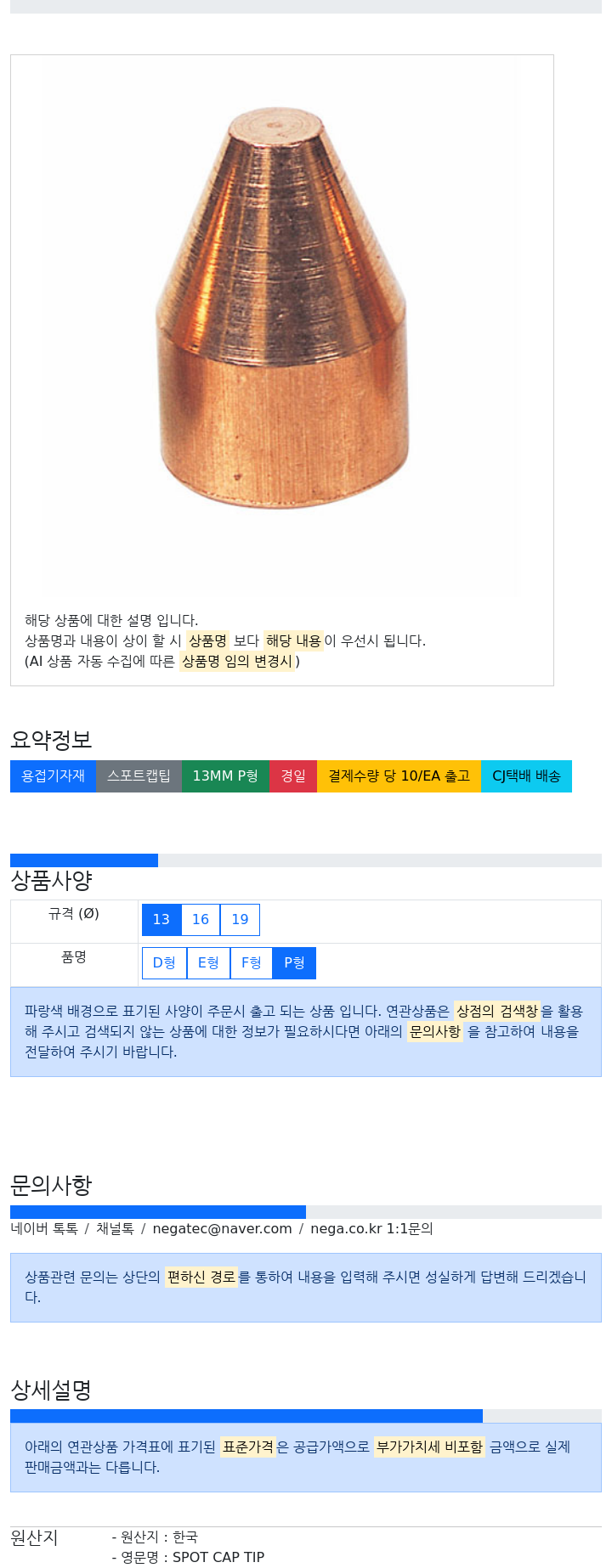Click the negatec@naver.com email address
The width and height of the screenshot is (612, 1568).
(x=222, y=1229)
